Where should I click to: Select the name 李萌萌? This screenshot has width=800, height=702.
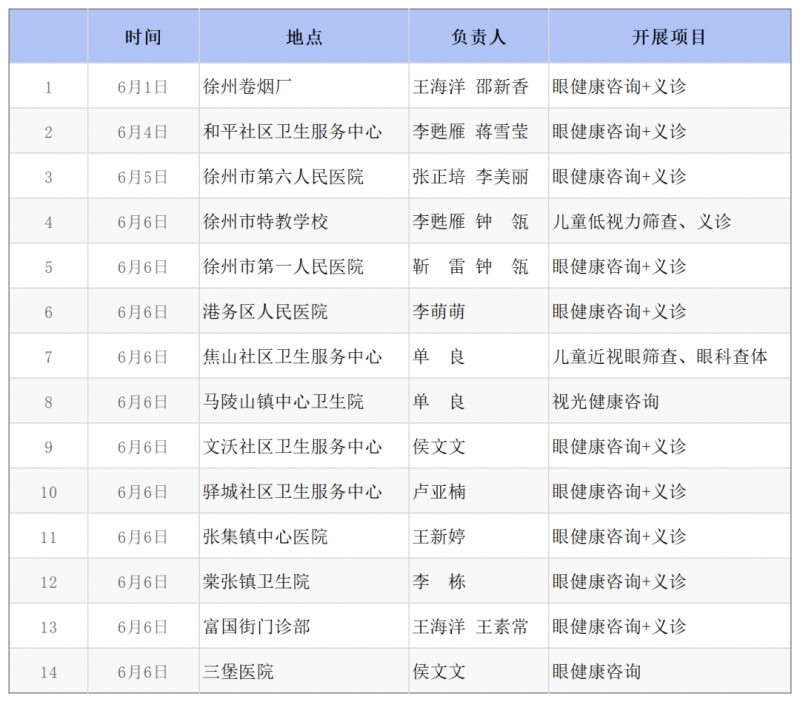click(439, 311)
